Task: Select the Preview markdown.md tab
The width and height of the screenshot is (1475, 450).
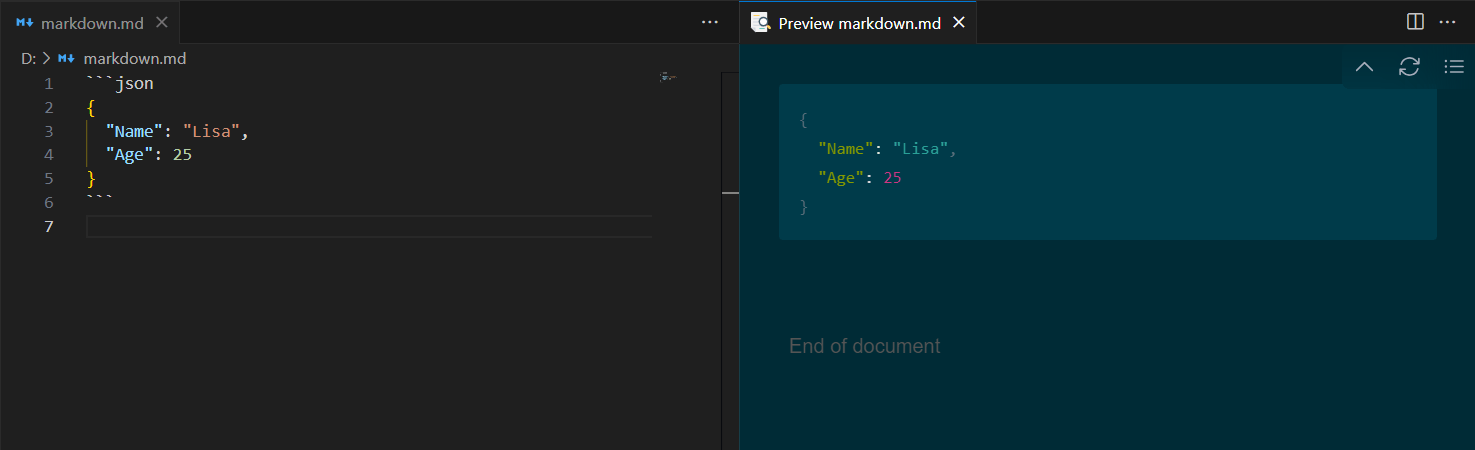Action: (x=859, y=22)
